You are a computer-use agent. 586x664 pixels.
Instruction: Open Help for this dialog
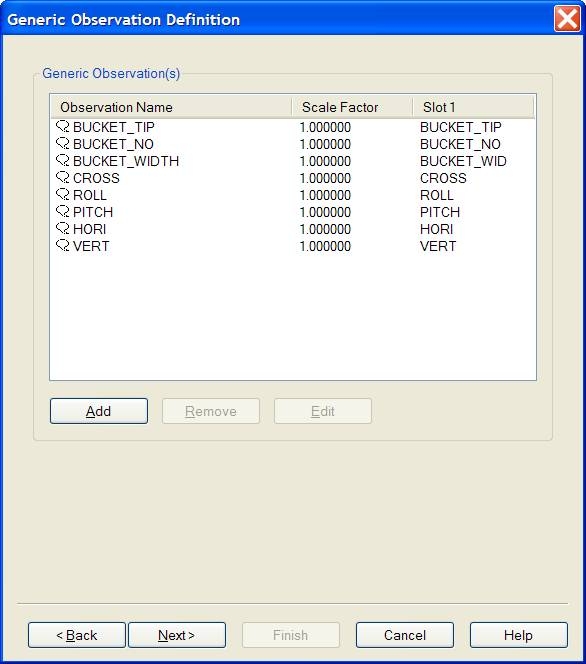point(519,635)
